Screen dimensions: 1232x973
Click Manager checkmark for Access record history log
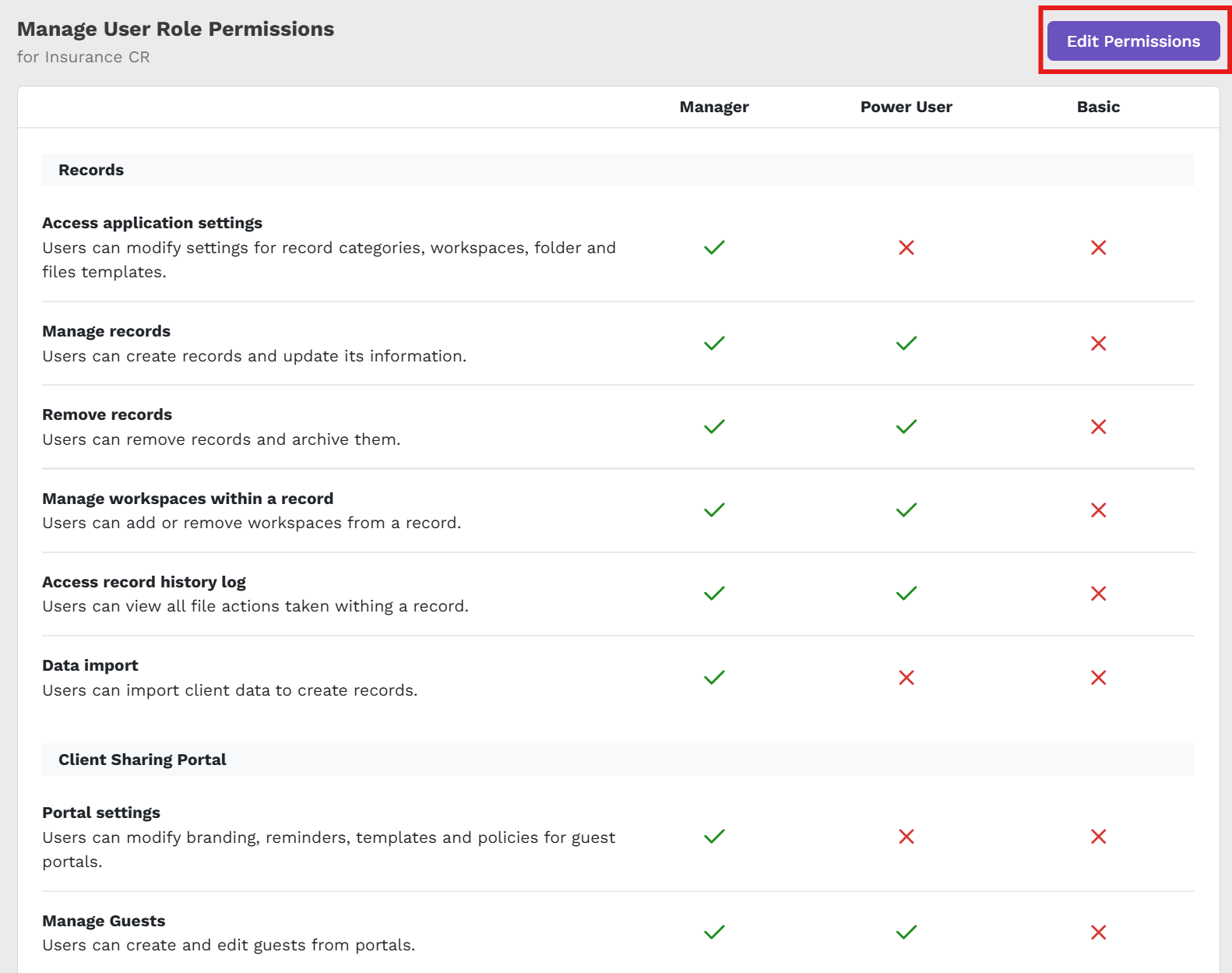(714, 594)
